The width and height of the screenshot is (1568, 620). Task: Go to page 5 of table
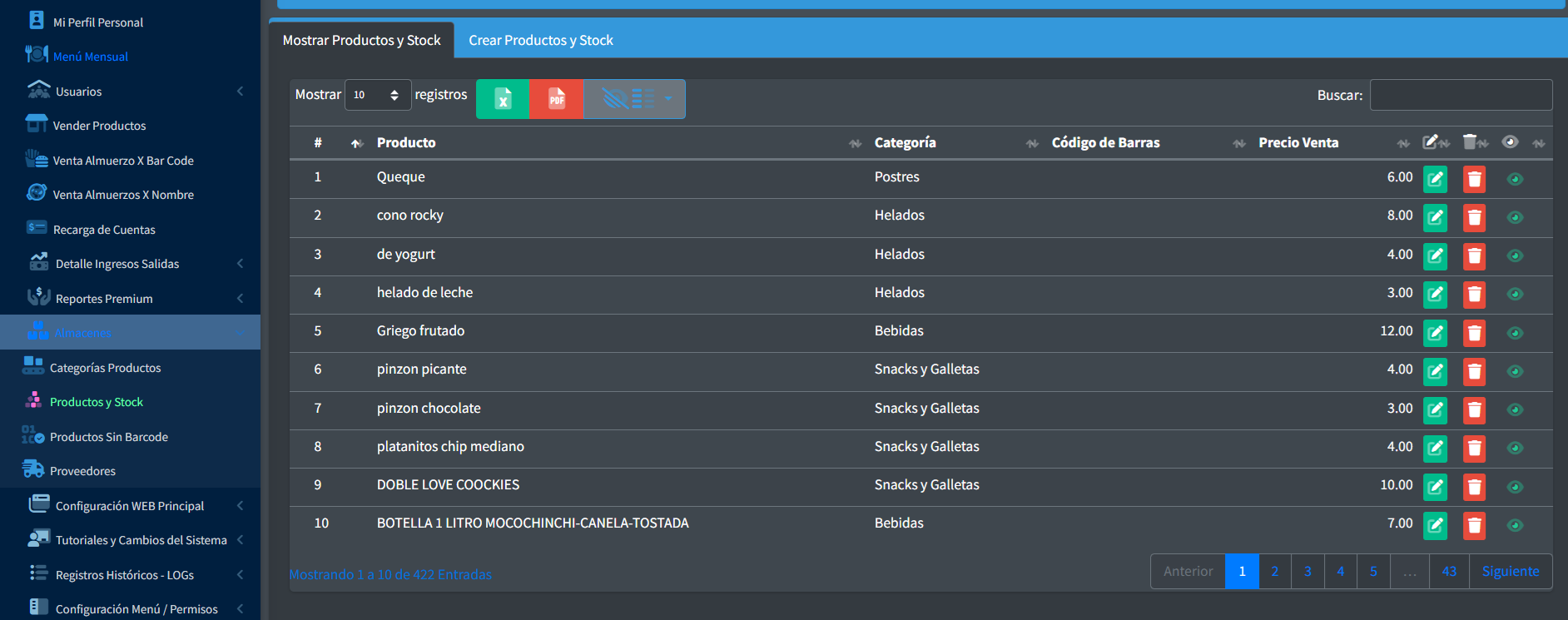pos(1373,572)
